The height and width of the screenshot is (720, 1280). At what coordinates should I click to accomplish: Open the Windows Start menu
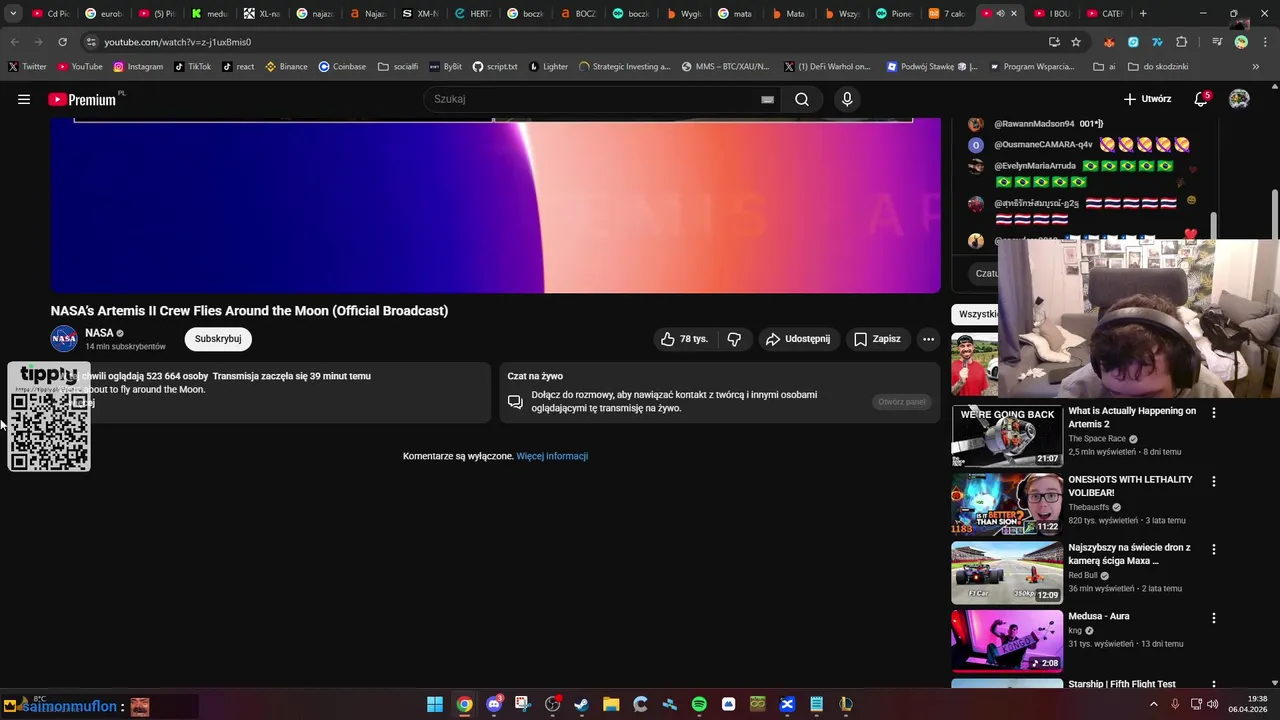(x=435, y=704)
